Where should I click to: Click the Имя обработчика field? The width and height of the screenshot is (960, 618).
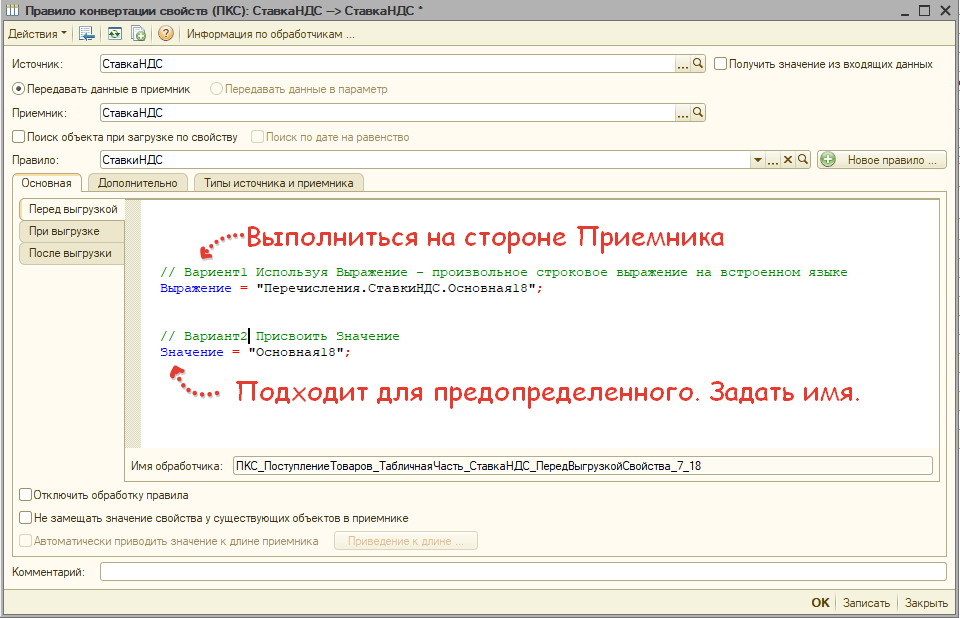582,465
